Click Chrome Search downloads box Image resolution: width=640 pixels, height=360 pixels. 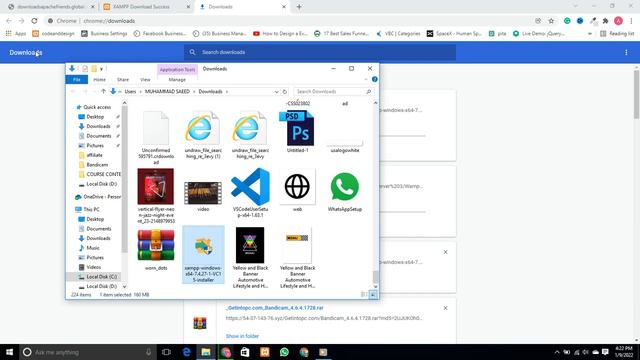click(320, 52)
